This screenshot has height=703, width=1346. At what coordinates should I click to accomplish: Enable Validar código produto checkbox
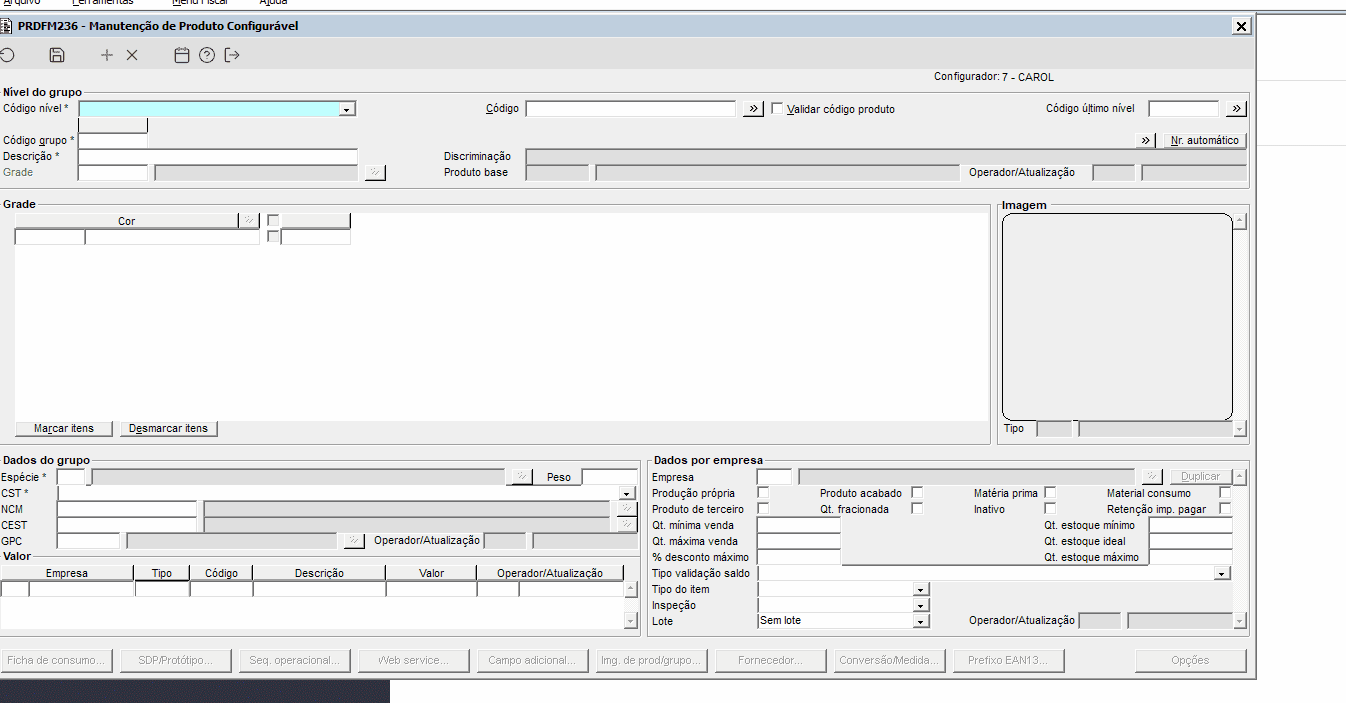click(777, 109)
